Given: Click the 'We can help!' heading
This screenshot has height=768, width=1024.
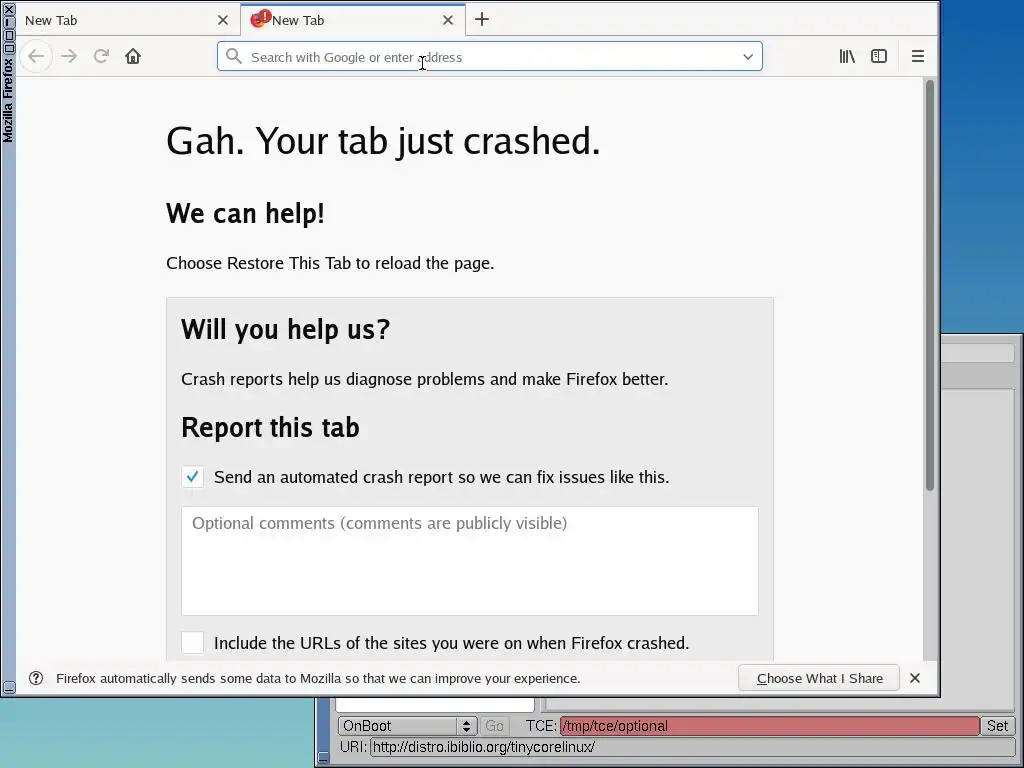Looking at the screenshot, I should pyautogui.click(x=245, y=214).
